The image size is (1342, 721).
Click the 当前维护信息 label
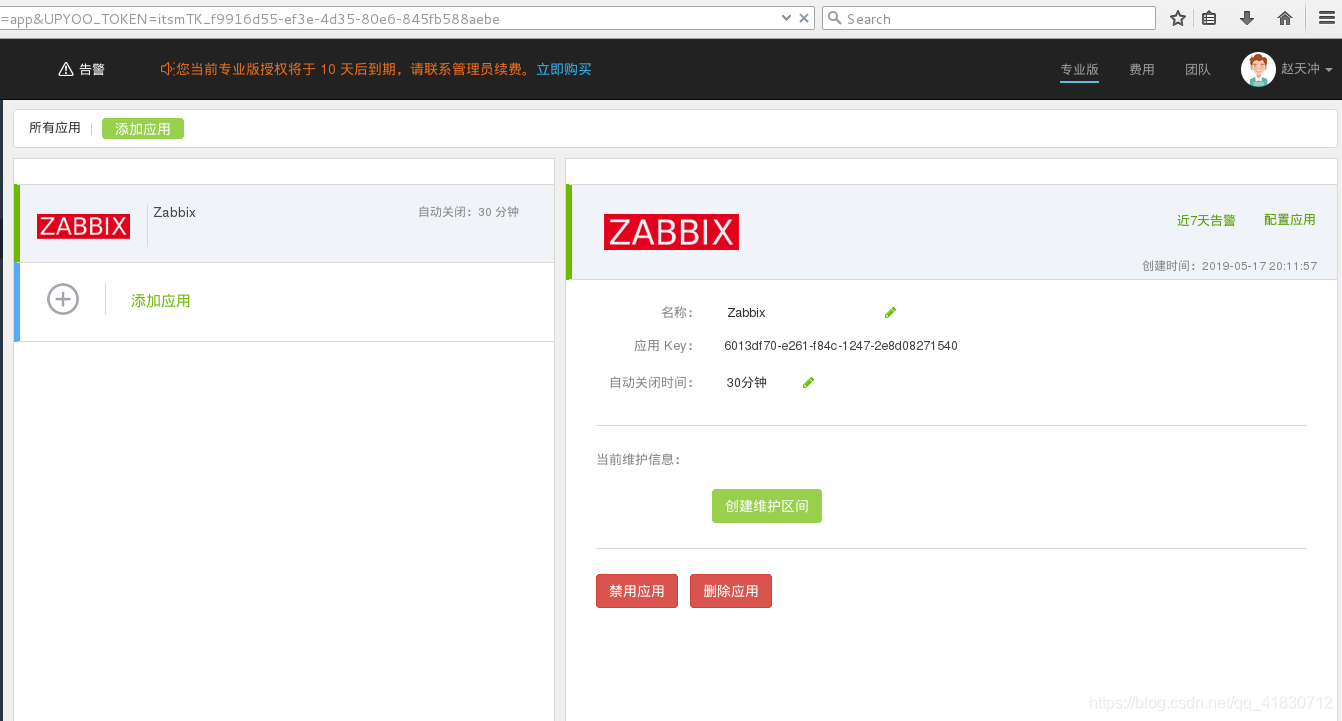tap(638, 460)
